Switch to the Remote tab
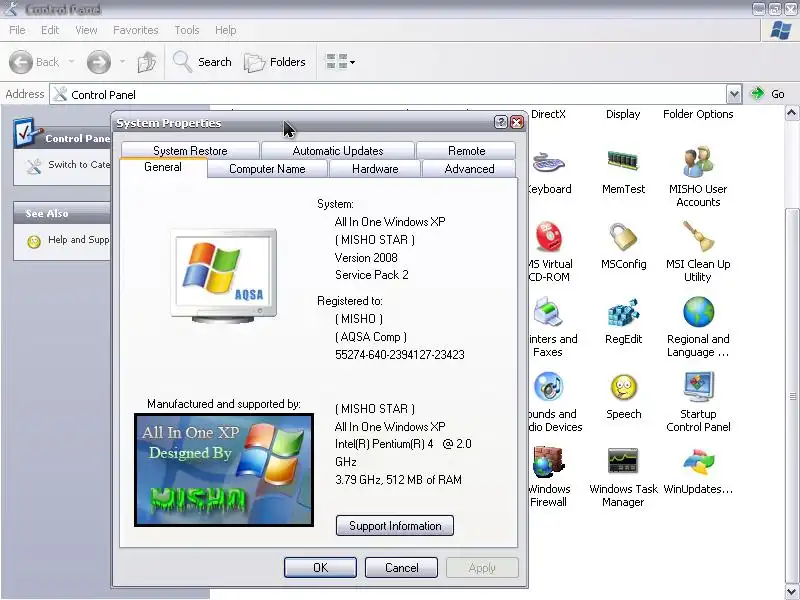The height and width of the screenshot is (600, 800). 466,151
